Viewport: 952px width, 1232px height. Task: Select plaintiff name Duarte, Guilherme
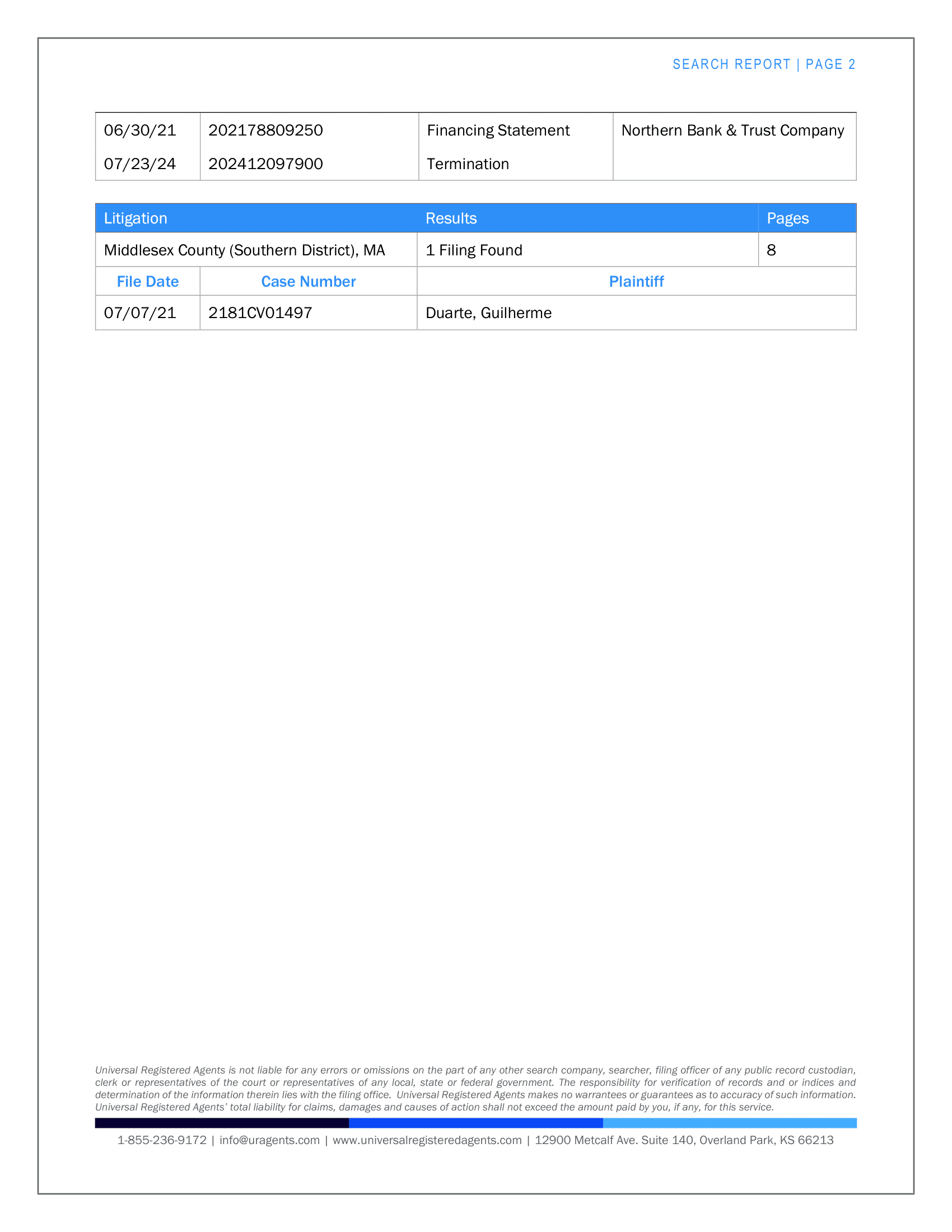488,312
